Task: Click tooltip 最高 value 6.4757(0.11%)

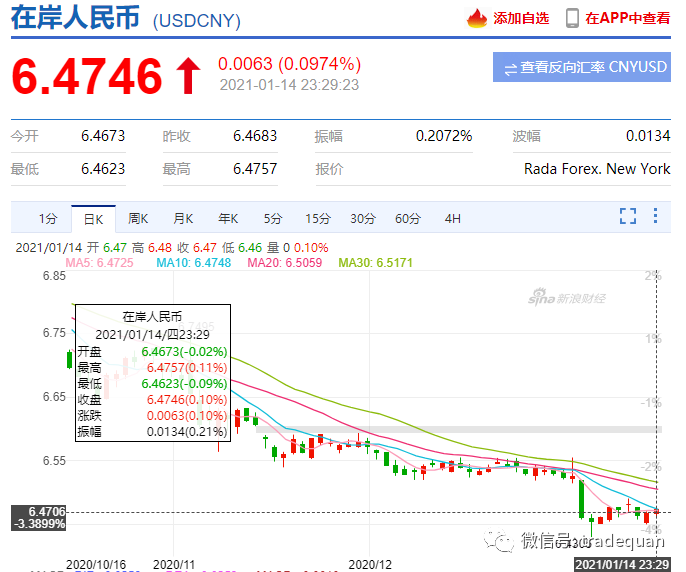Action: 187,368
